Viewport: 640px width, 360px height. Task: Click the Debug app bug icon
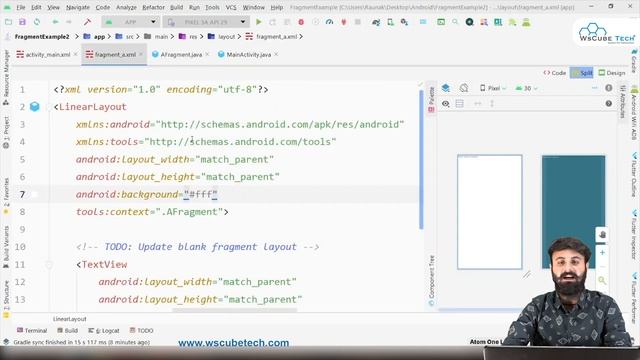coord(301,22)
